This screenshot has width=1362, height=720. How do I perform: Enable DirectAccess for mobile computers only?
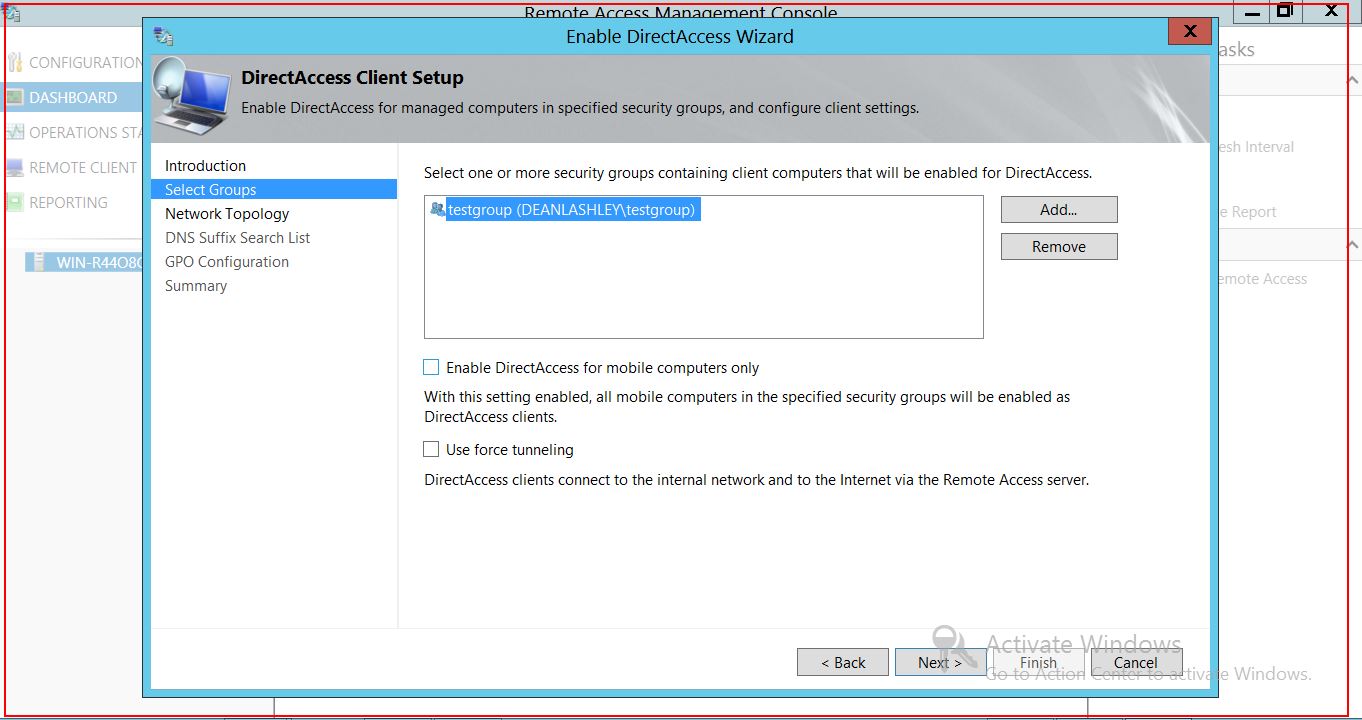pos(431,368)
